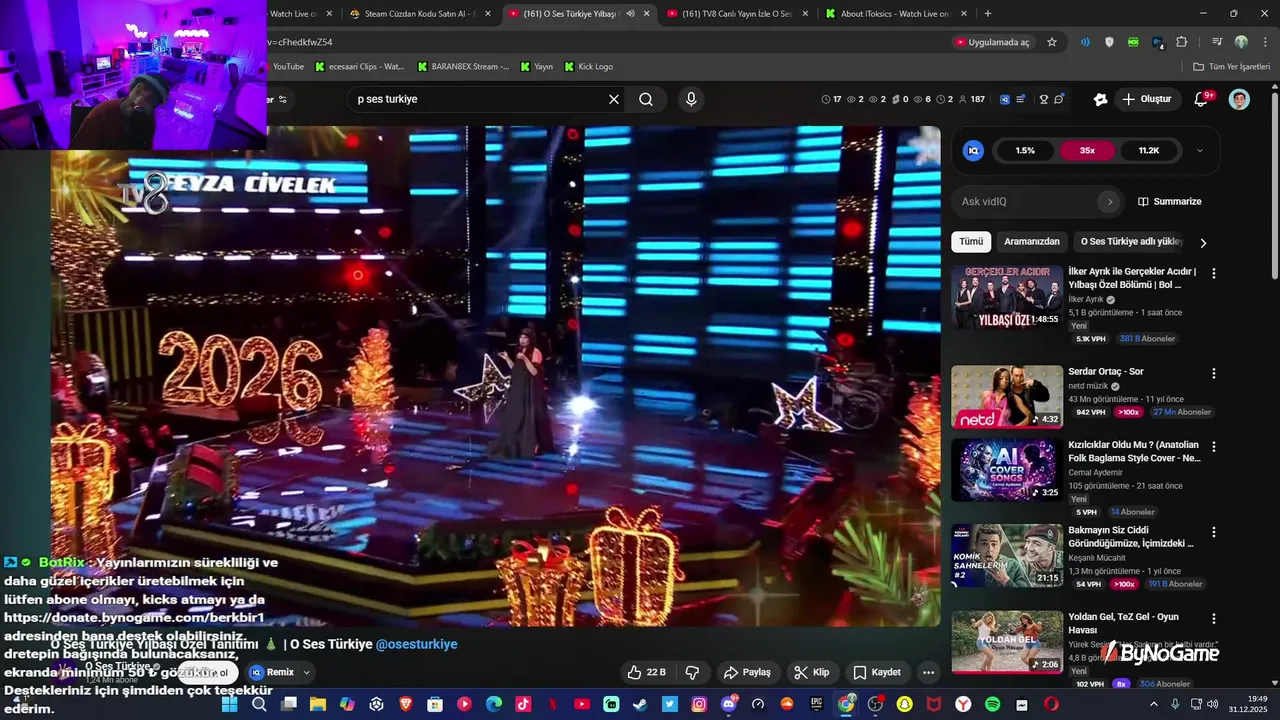Open Epic Games Launcher from taskbar

click(x=816, y=704)
